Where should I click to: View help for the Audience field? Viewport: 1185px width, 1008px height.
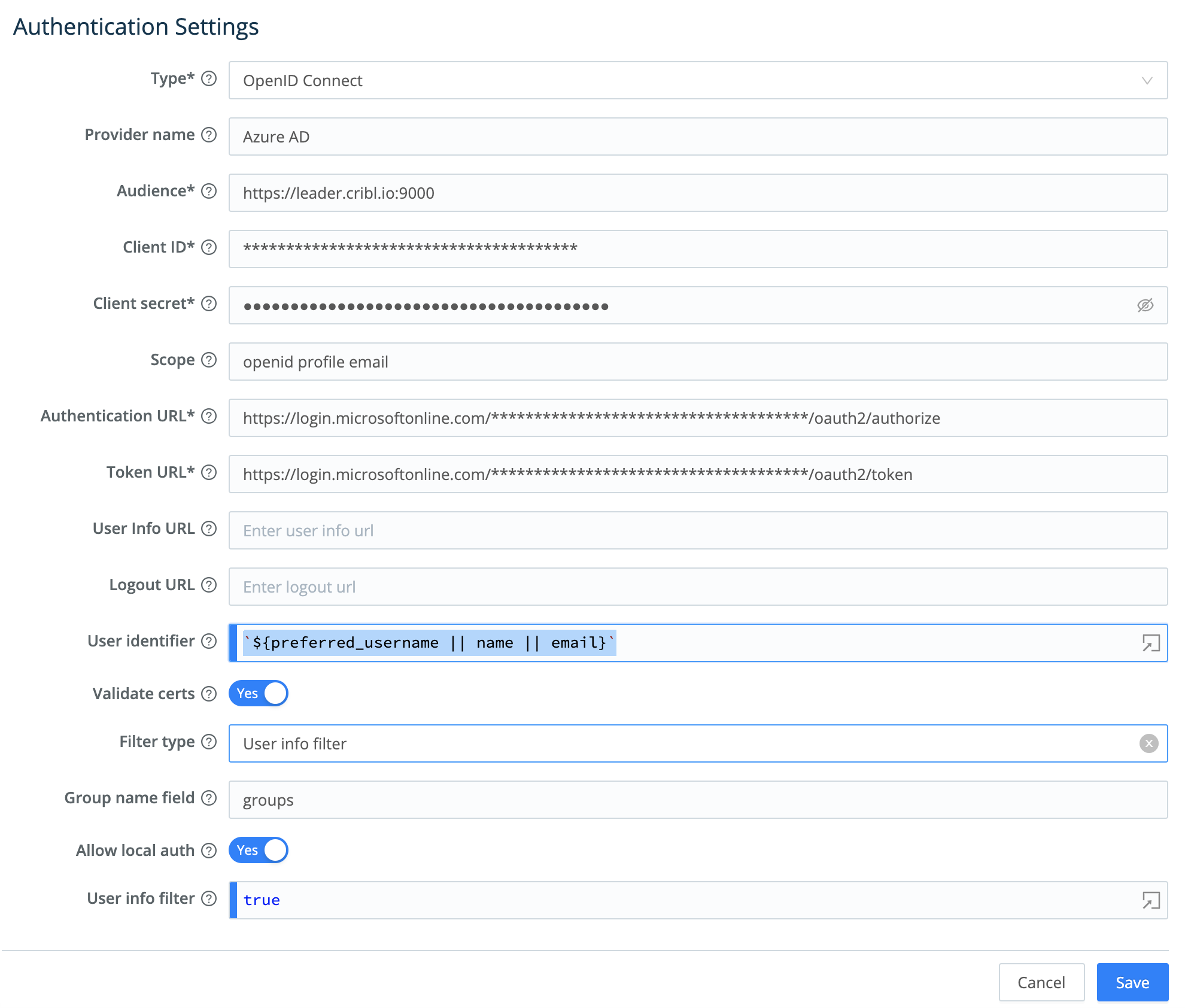click(x=208, y=192)
